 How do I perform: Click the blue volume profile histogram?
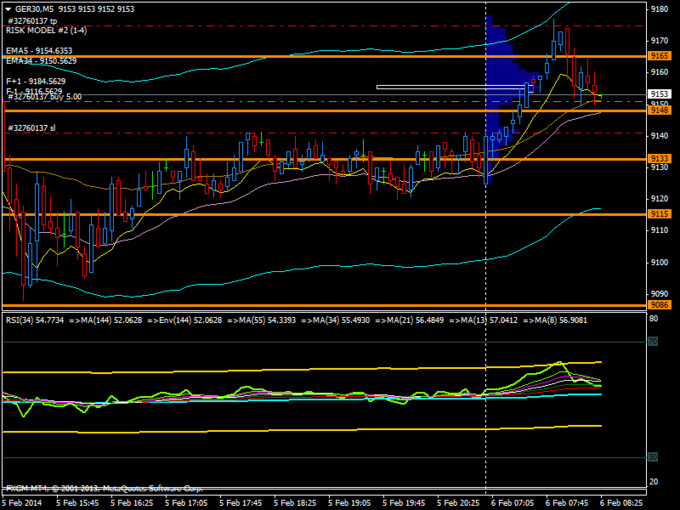click(x=500, y=70)
